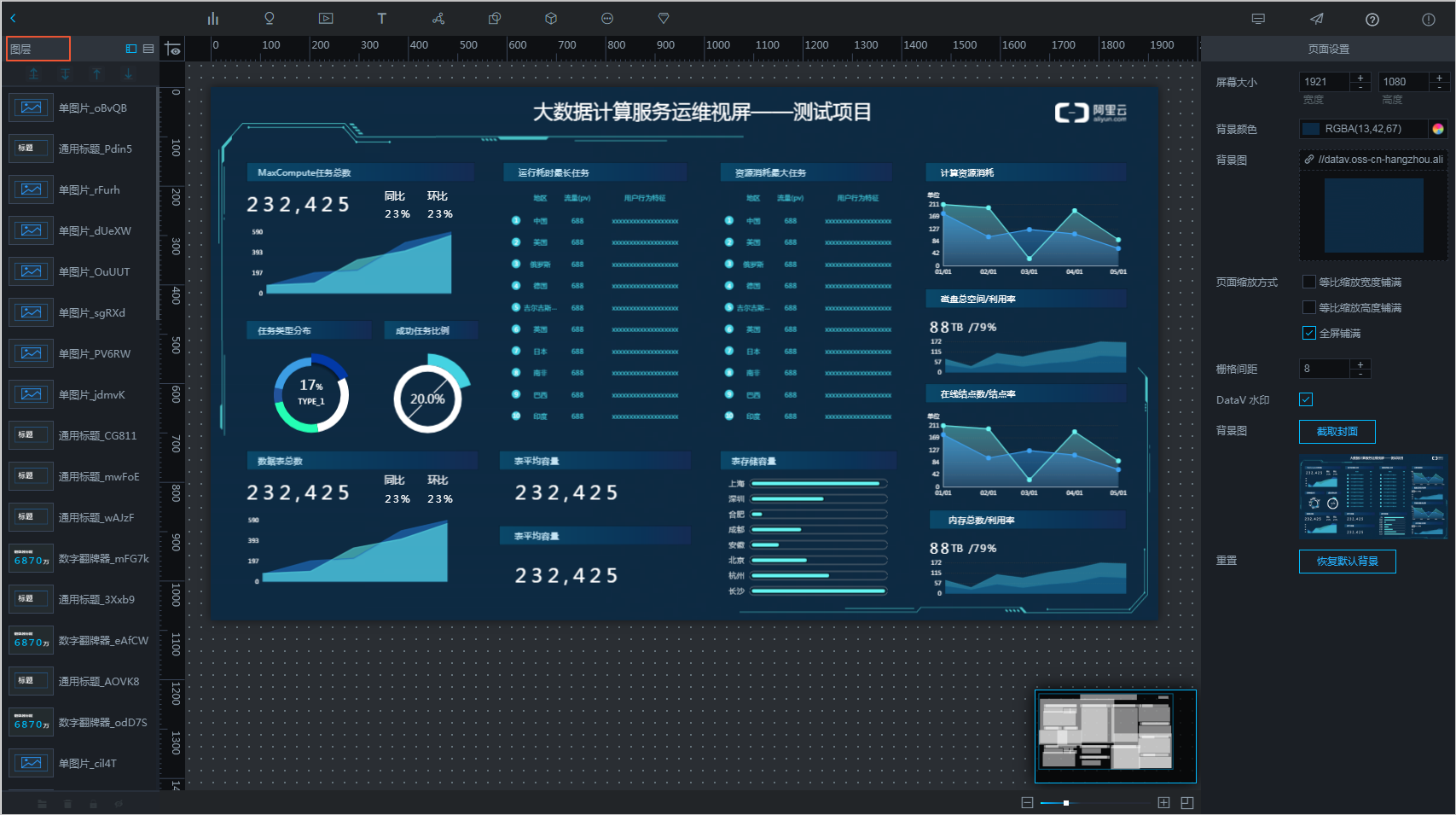Screen dimensions: 1456x815
Task: Move the selected layer down one level
Action: pos(129,74)
